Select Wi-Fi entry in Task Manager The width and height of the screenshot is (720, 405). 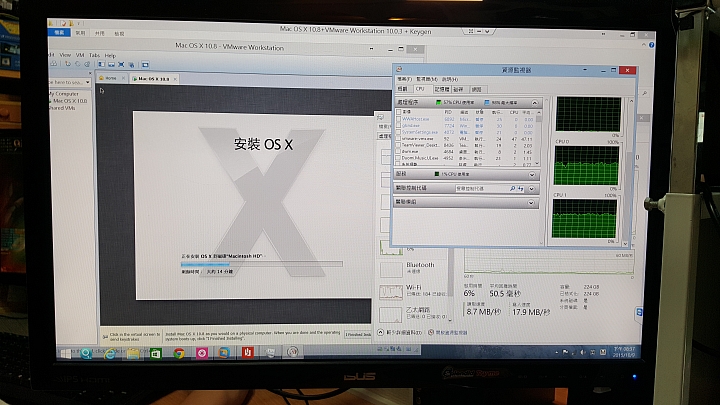coord(412,290)
